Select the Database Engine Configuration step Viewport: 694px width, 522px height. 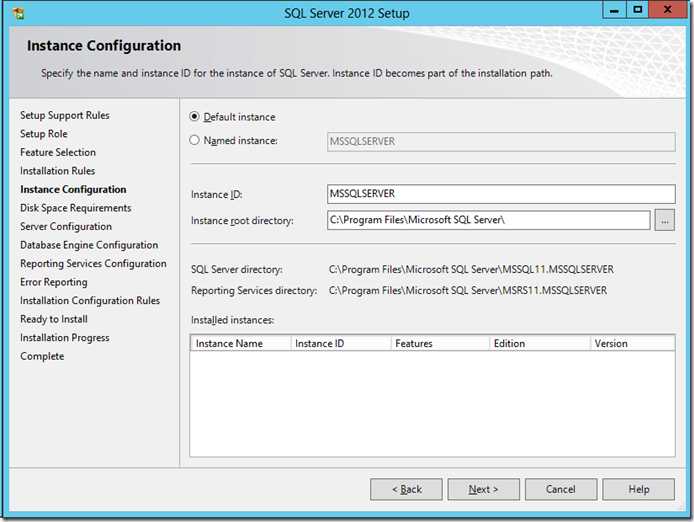click(x=89, y=245)
